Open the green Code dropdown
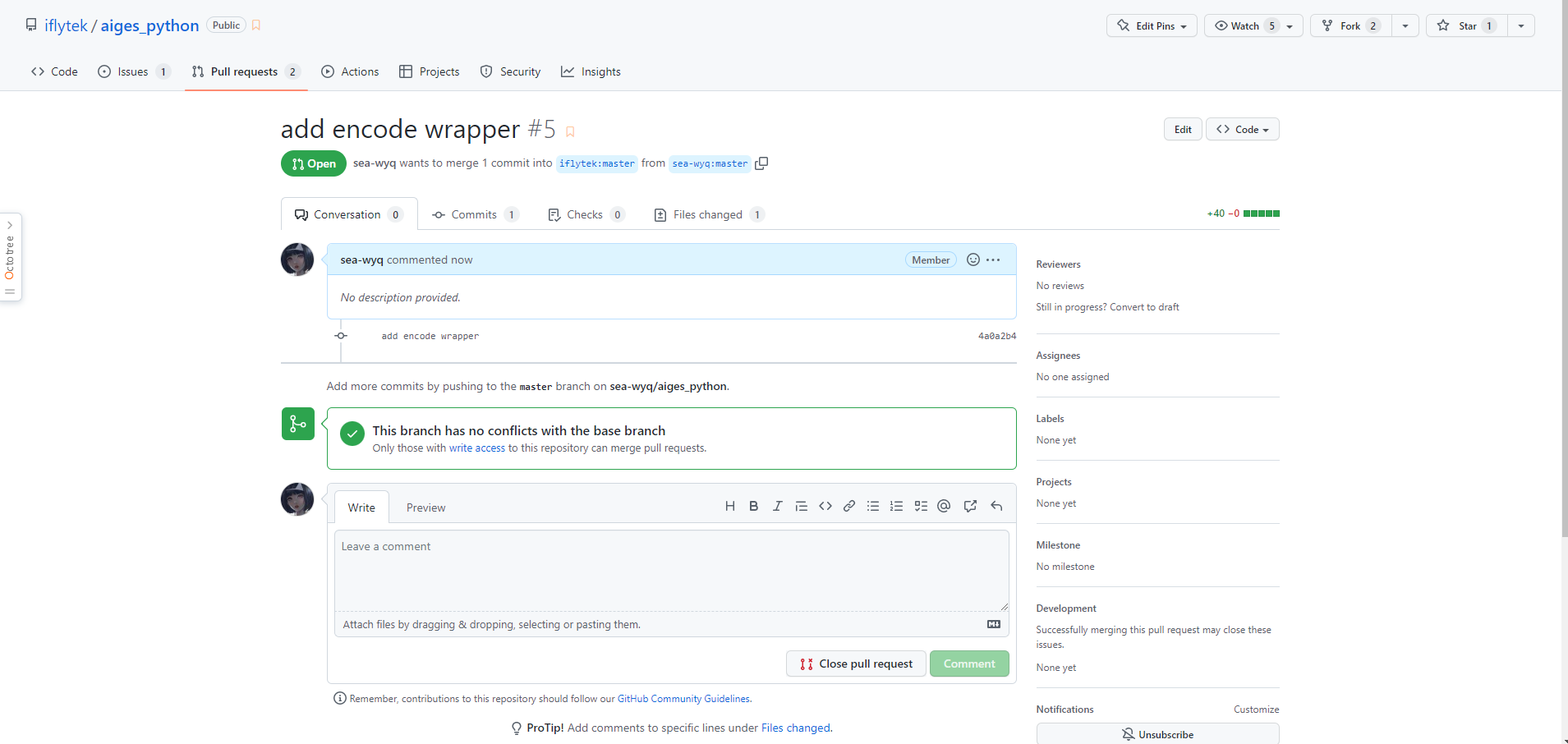Screen dimensions: 1568x744 (x=1243, y=129)
